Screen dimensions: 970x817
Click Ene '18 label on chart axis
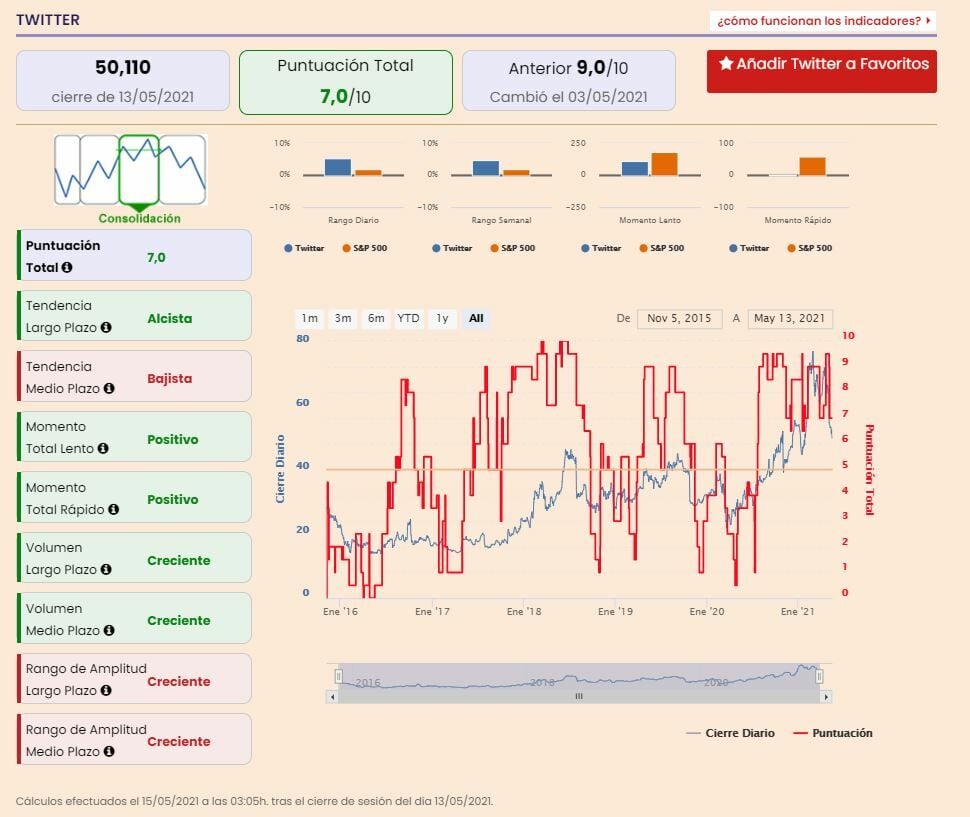pos(524,611)
